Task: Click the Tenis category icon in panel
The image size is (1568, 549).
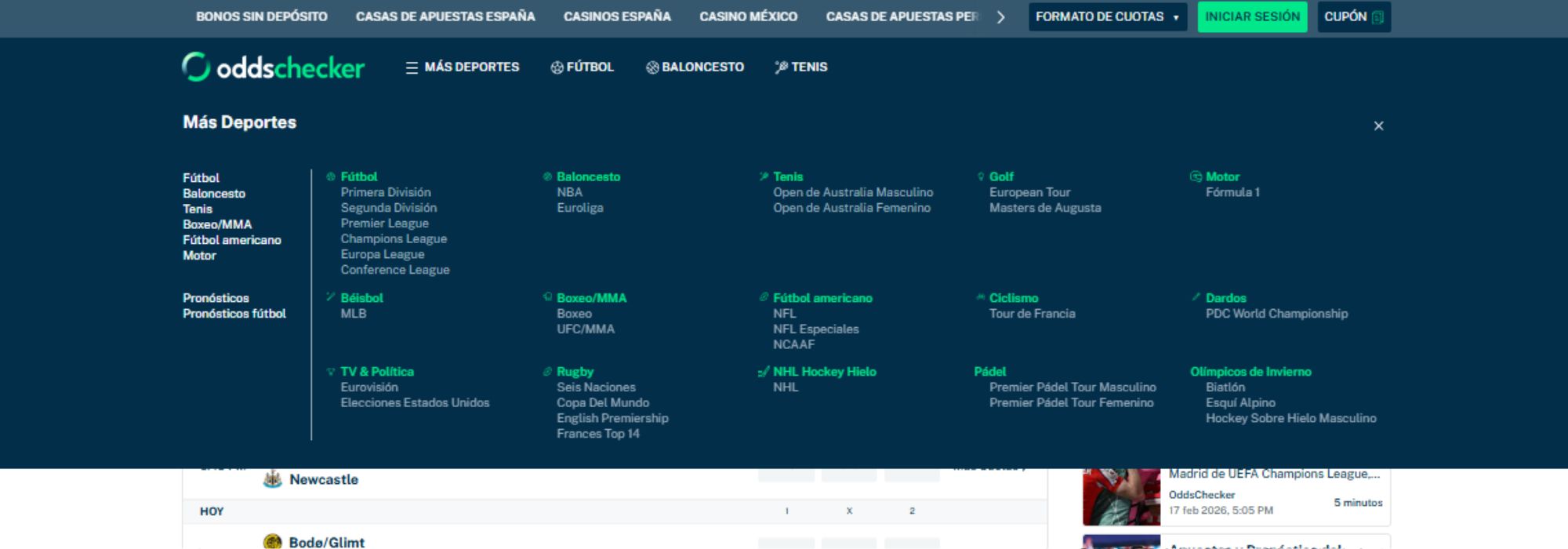Action: pos(764,177)
